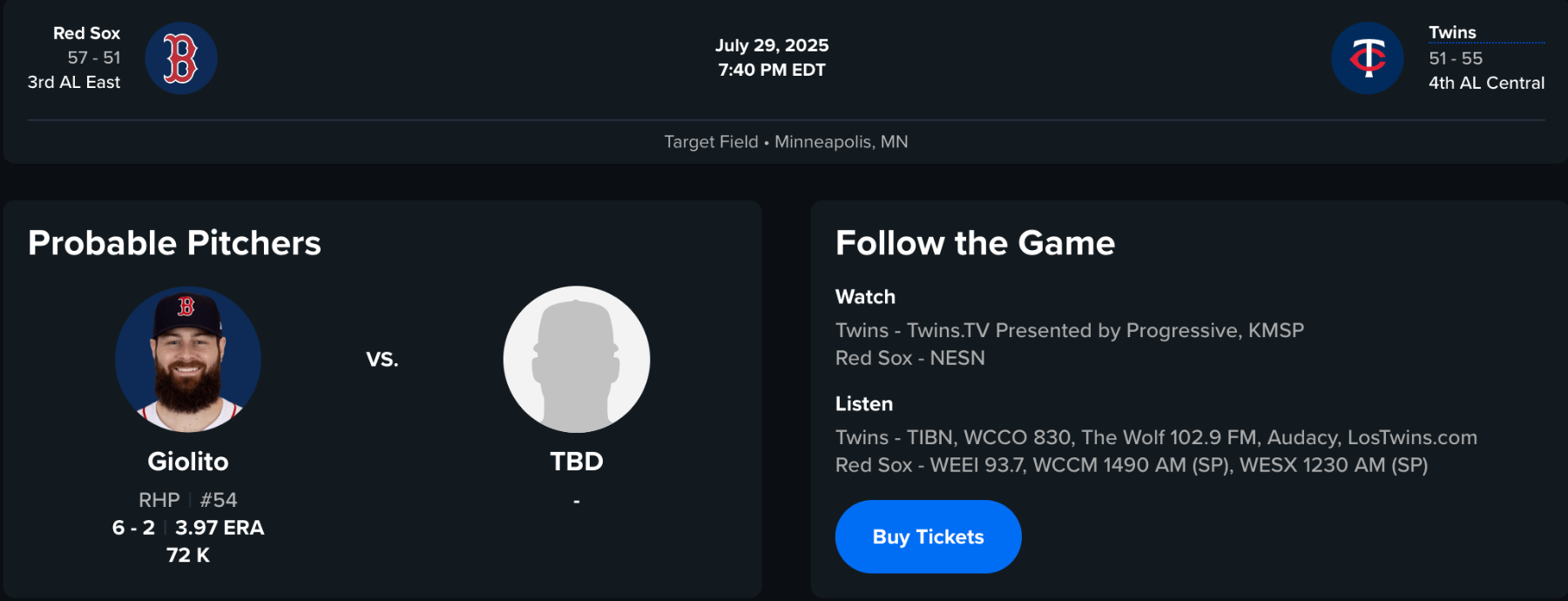The width and height of the screenshot is (1568, 601).
Task: Select the Giolito pitcher name
Action: point(188,462)
